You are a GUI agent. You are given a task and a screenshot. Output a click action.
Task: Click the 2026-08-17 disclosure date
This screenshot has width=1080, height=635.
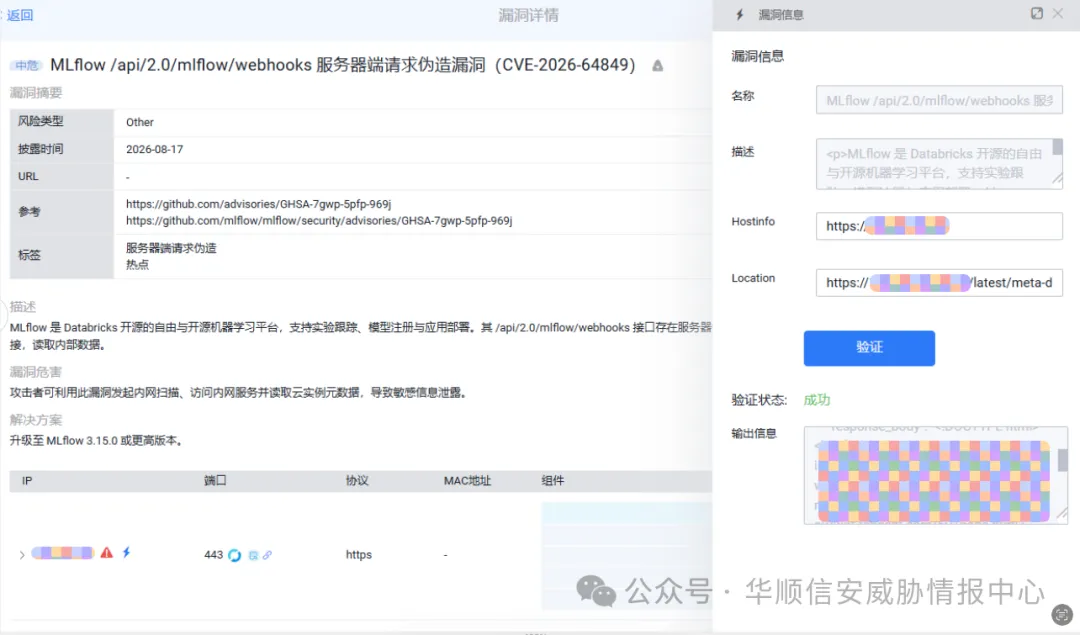(x=154, y=149)
